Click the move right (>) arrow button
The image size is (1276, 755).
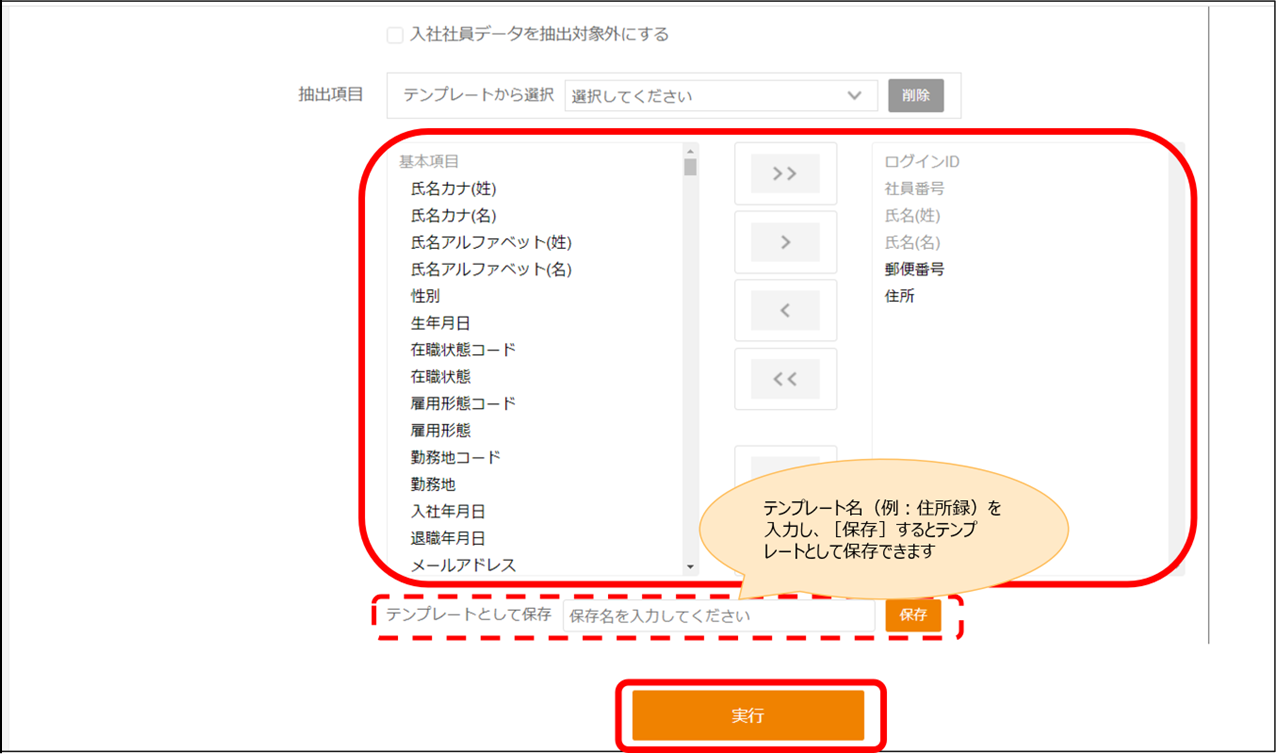point(785,242)
